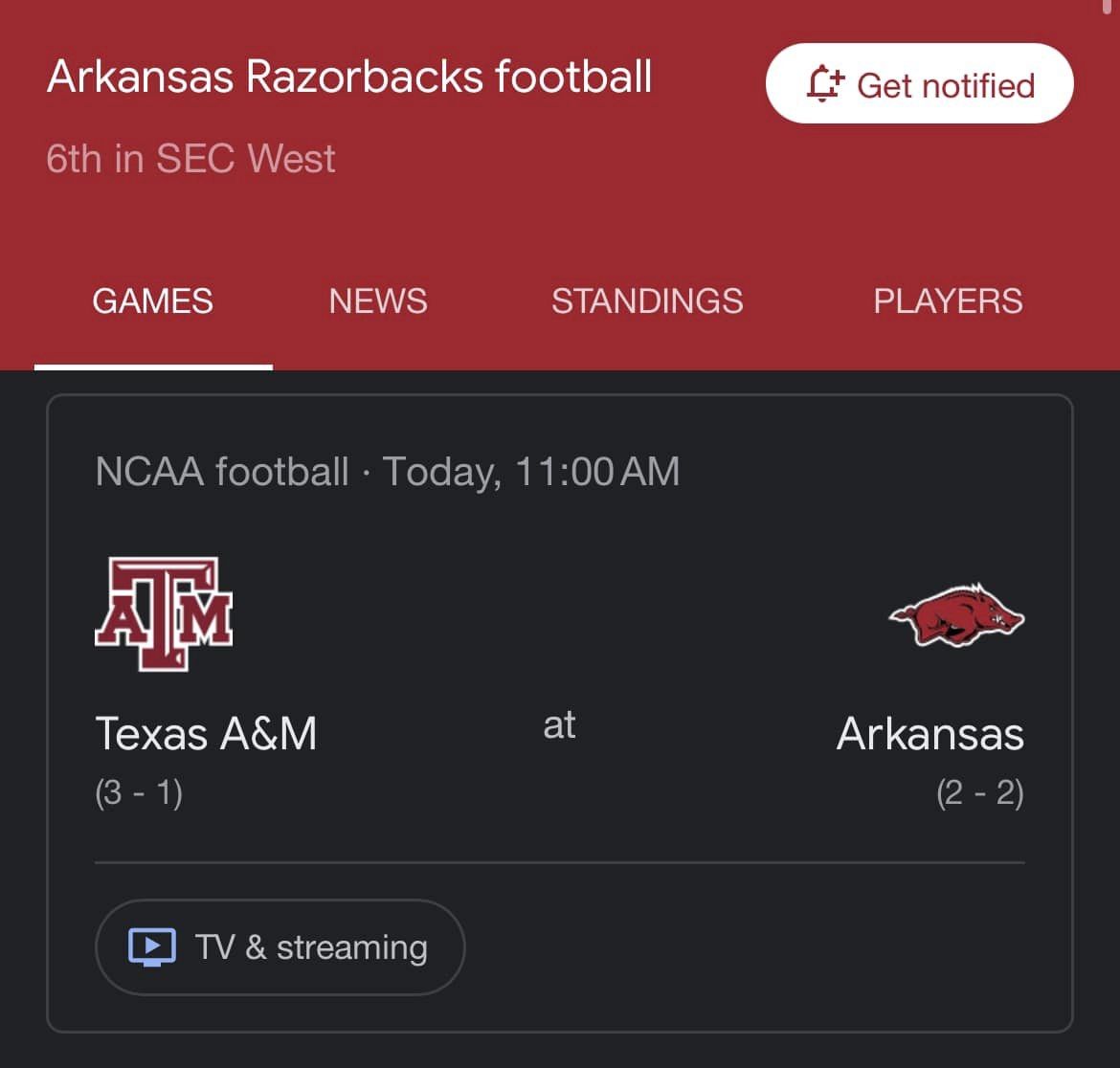Click the TV screen play icon

click(x=152, y=947)
